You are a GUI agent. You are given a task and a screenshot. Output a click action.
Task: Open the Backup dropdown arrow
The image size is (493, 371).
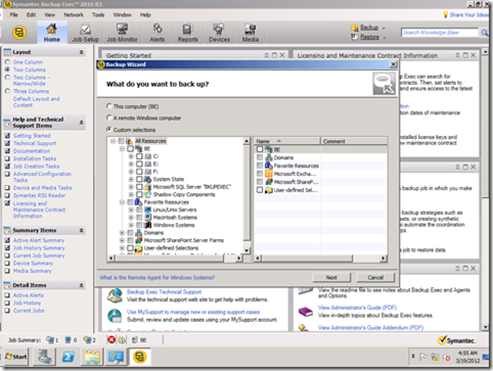[384, 28]
